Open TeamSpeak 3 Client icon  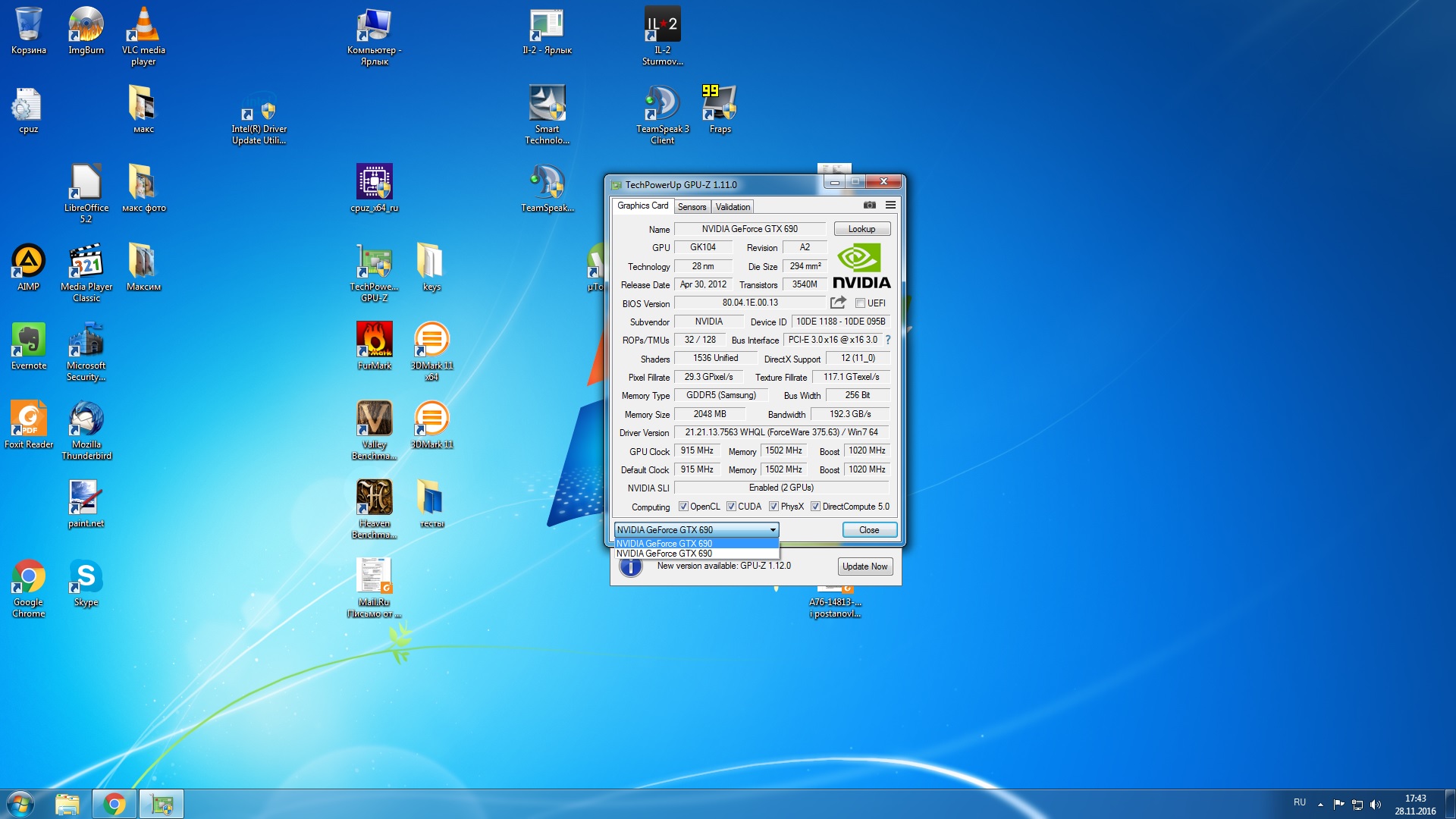tap(662, 115)
